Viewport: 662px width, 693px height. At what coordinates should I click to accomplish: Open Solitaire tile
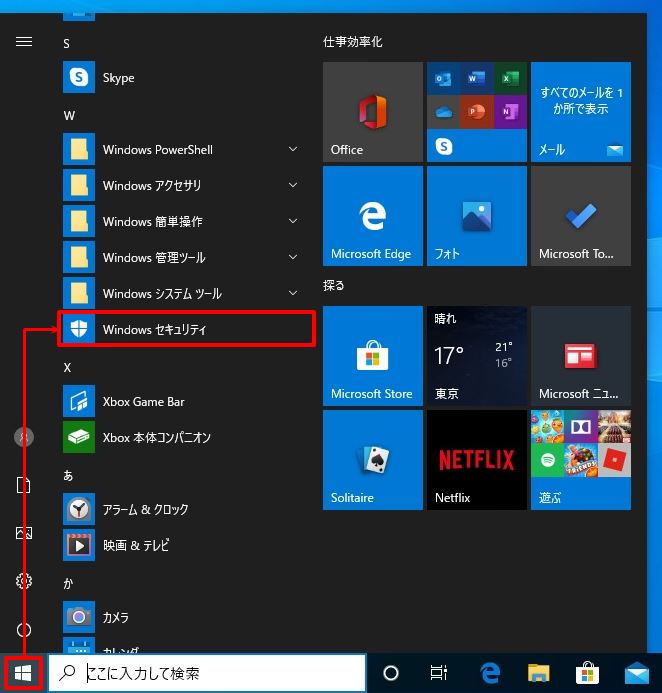coord(373,460)
